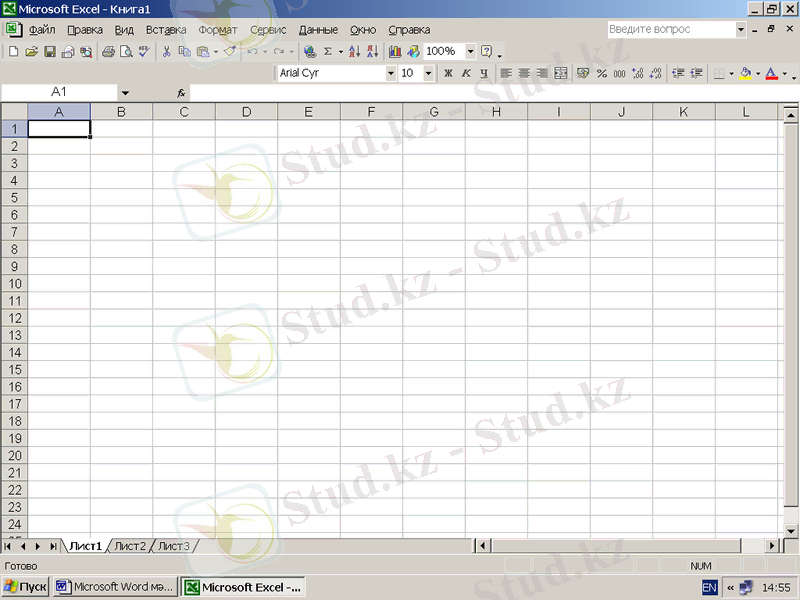The image size is (800, 600).
Task: Switch to the Лист2 sheet tab
Action: 130,546
